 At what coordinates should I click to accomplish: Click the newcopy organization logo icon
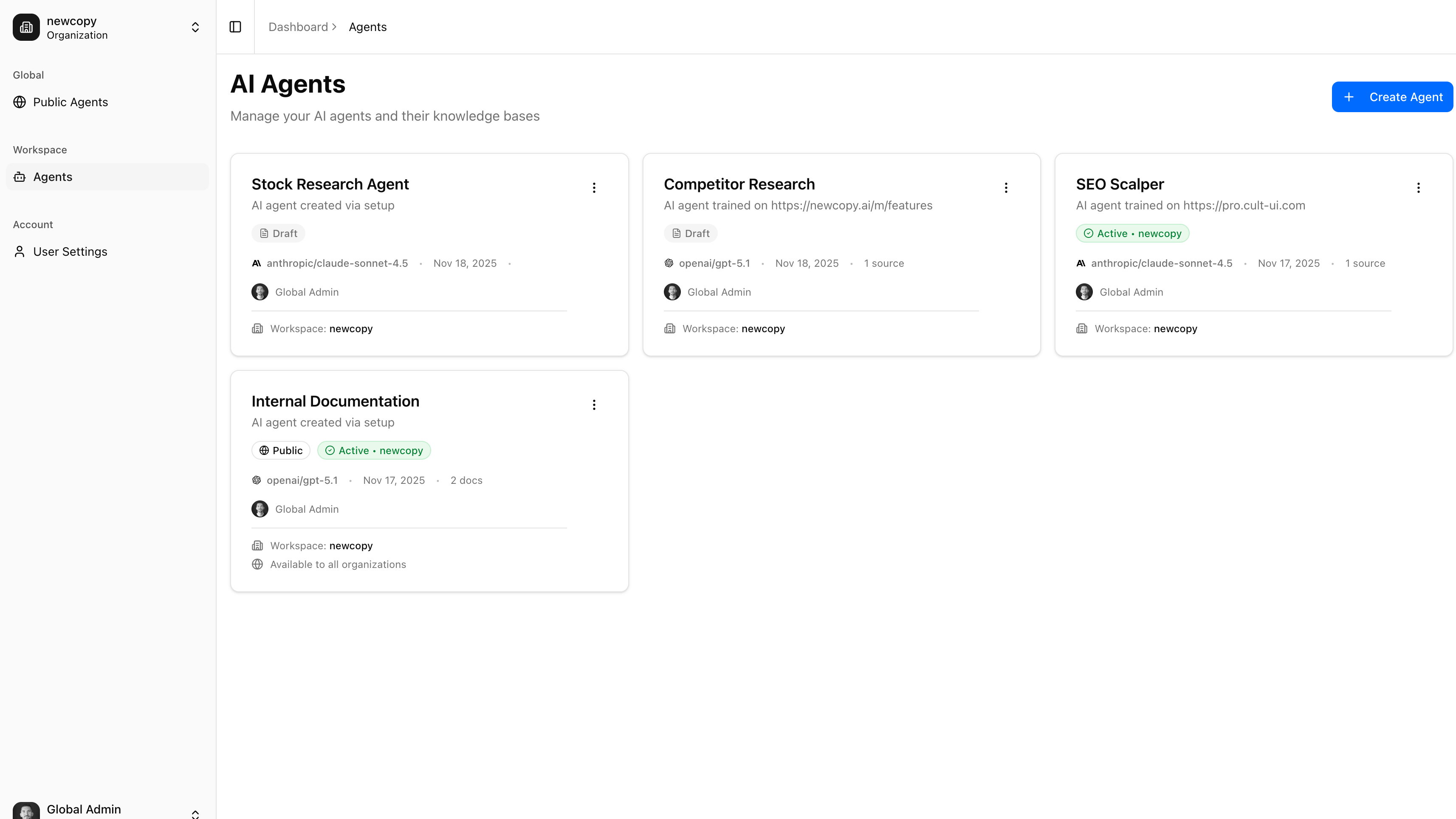[x=25, y=27]
